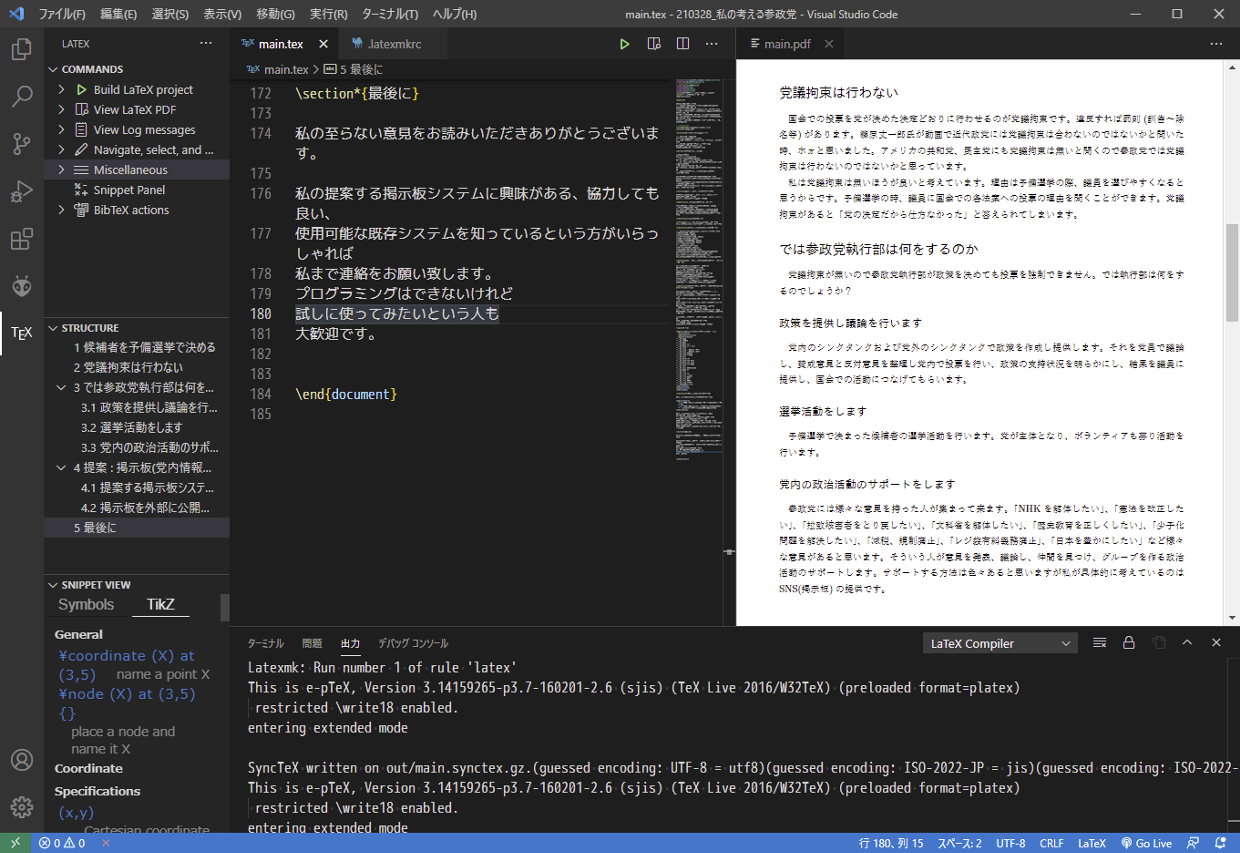The image size is (1240, 853).
Task: Open the Search view icon
Action: 21,96
